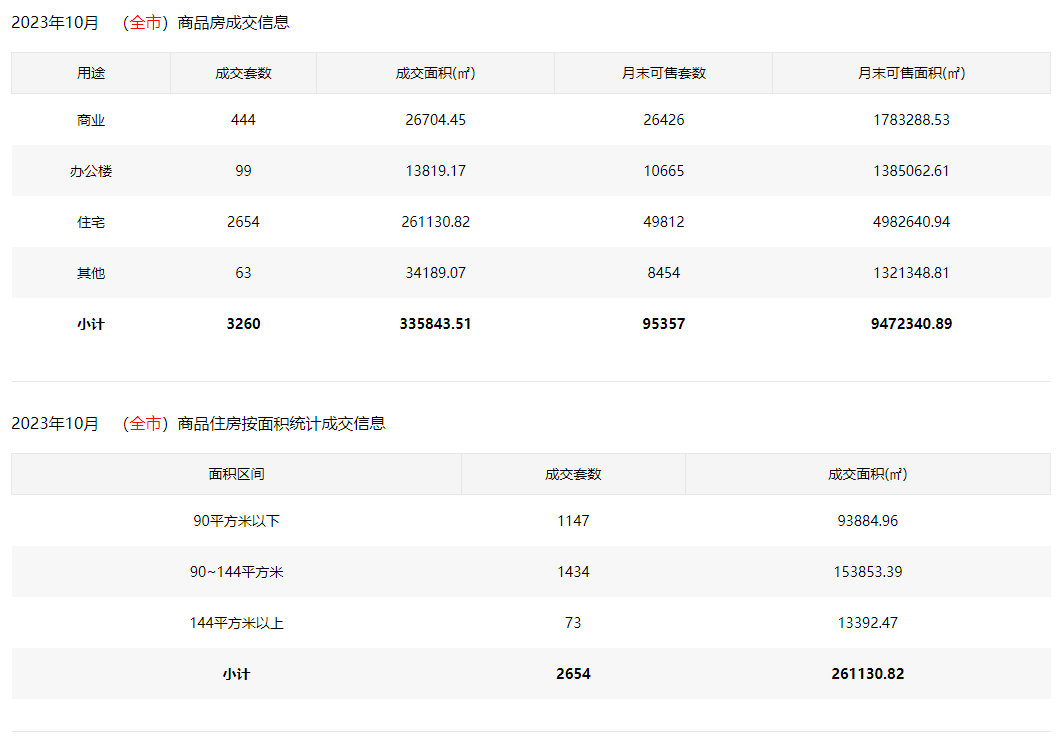Click total 月末可售面积 value 9472340.89
The width and height of the screenshot is (1064, 741).
coord(911,324)
